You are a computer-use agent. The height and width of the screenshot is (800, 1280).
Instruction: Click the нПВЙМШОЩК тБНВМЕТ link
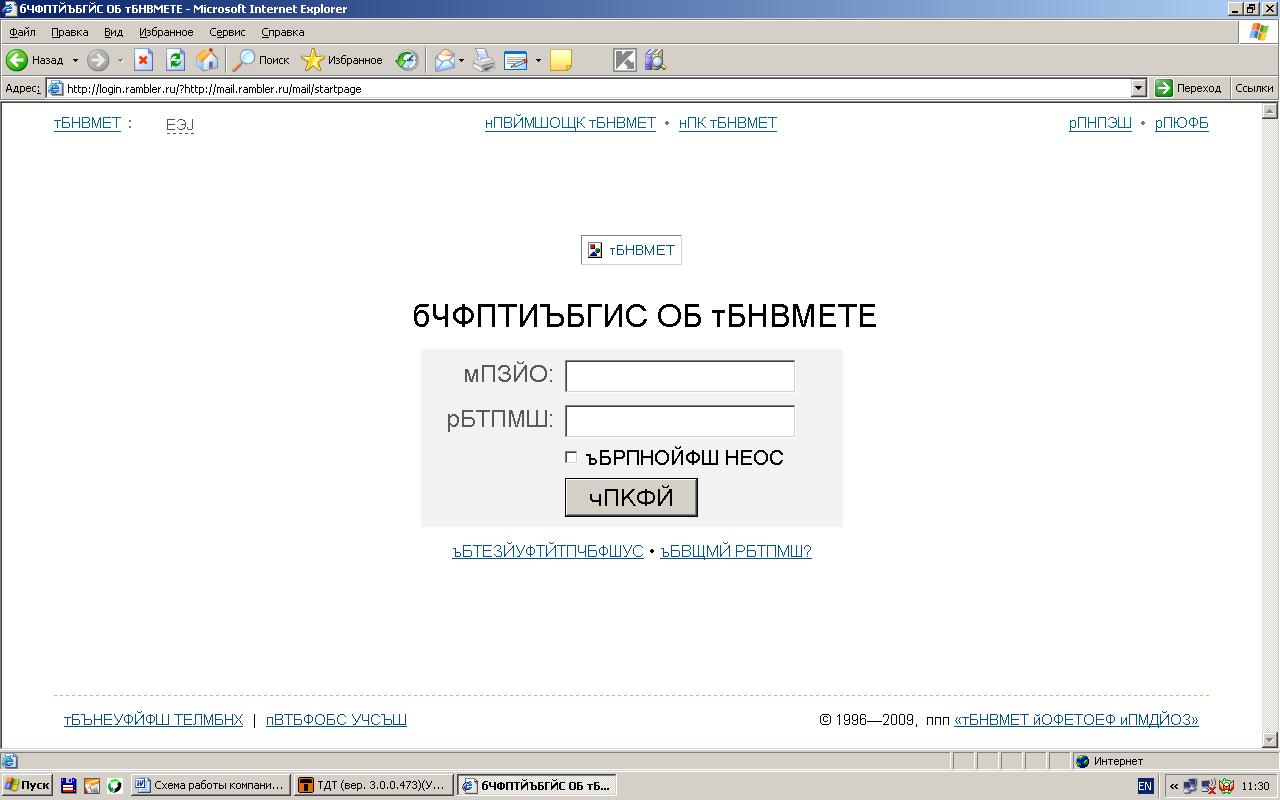pos(570,123)
